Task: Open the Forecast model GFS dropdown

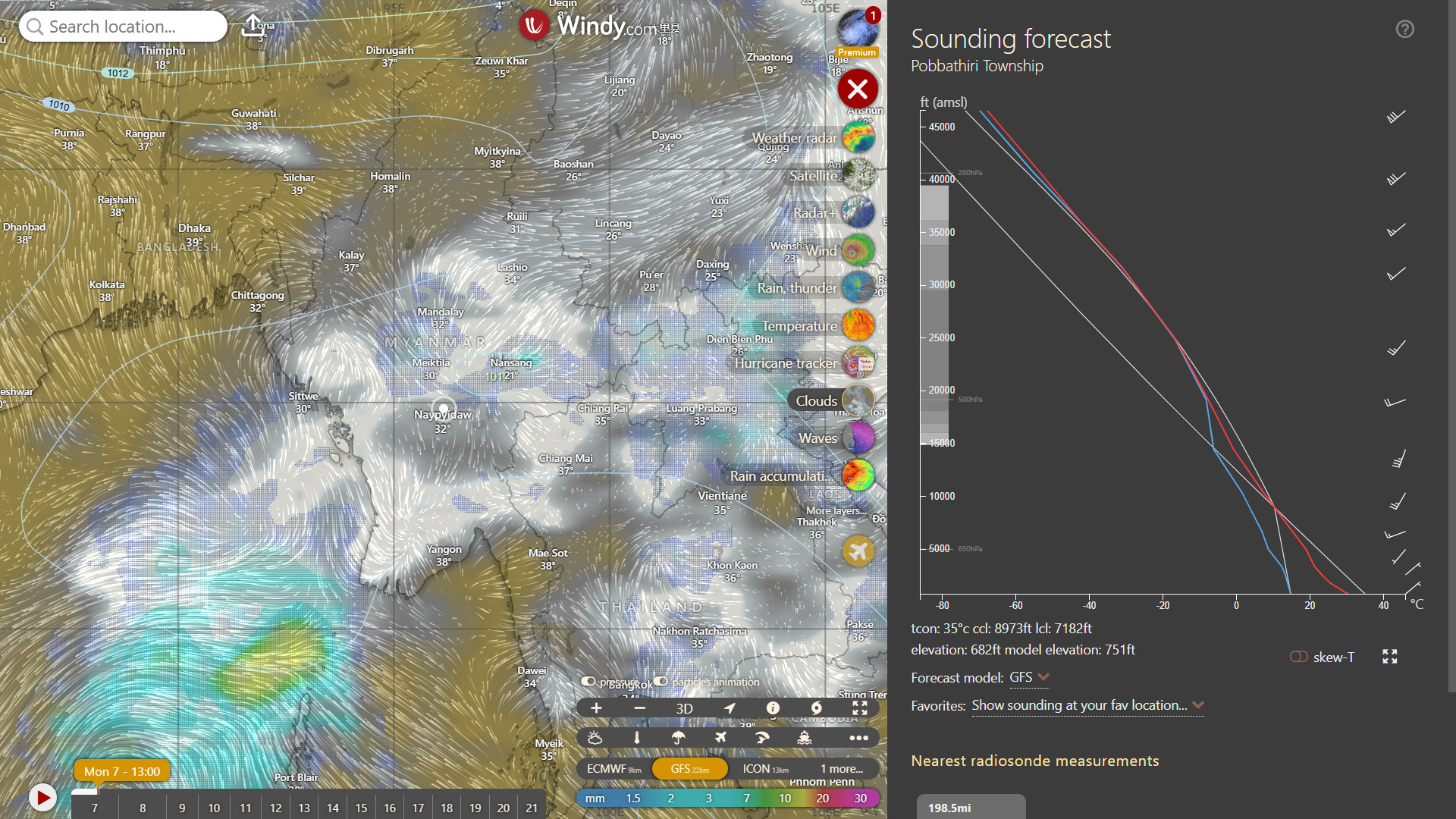Action: pyautogui.click(x=1029, y=677)
